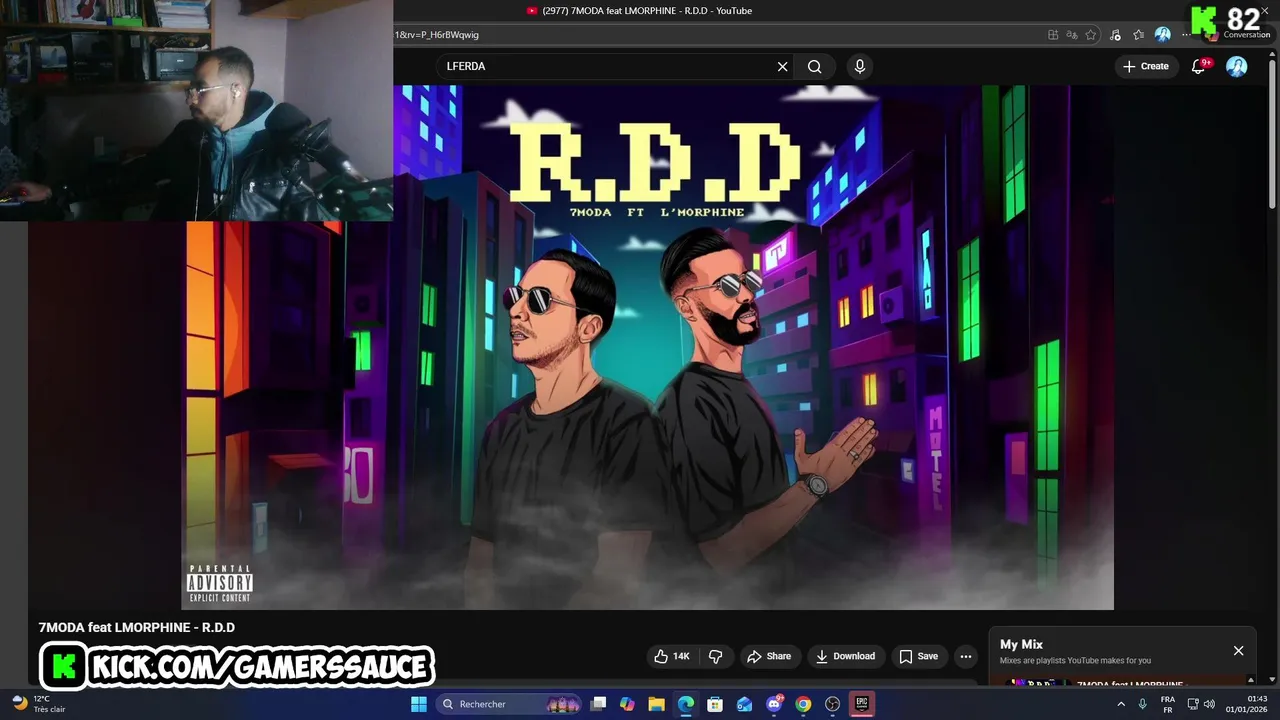This screenshot has height=720, width=1280.
Task: Open the volume speaker tray icon
Action: (1209, 704)
